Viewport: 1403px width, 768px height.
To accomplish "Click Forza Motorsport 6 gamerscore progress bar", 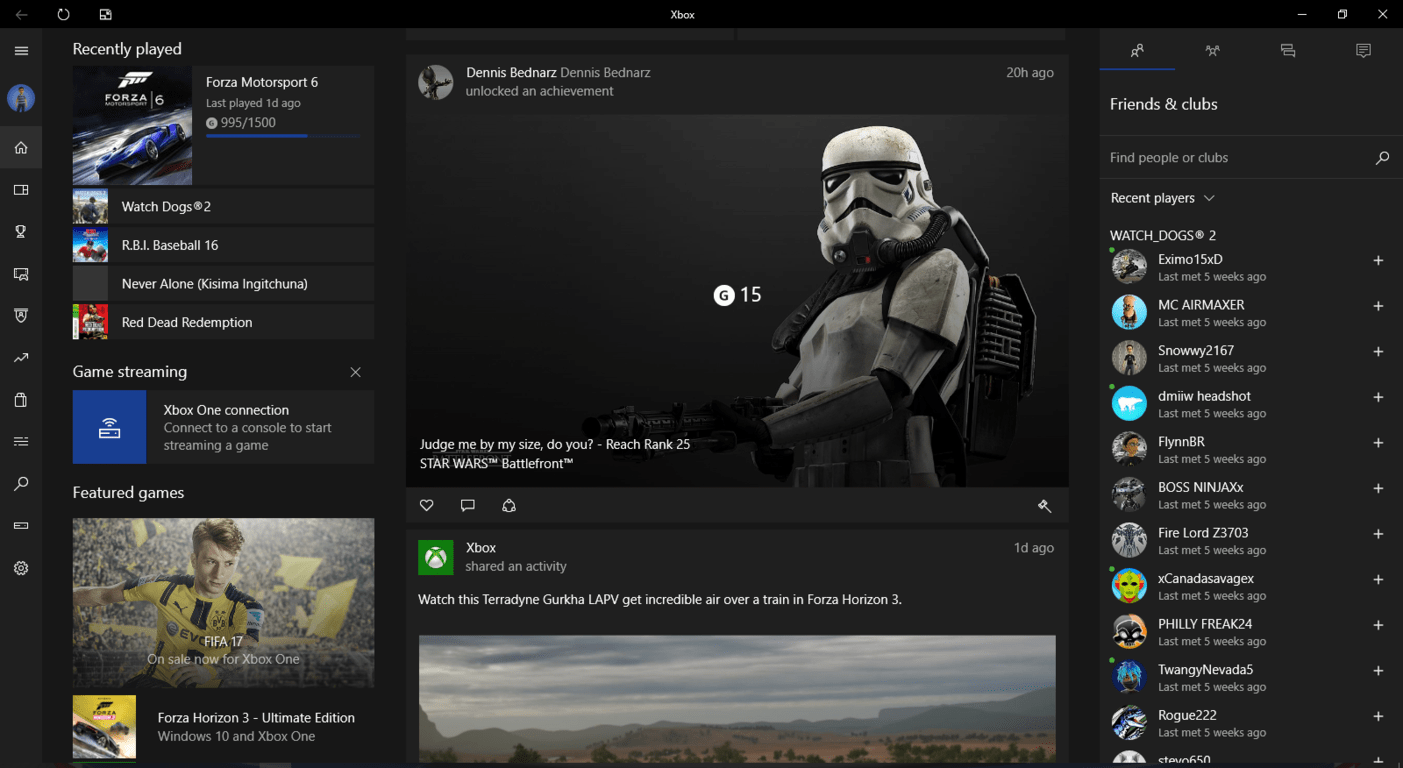I will pyautogui.click(x=283, y=136).
